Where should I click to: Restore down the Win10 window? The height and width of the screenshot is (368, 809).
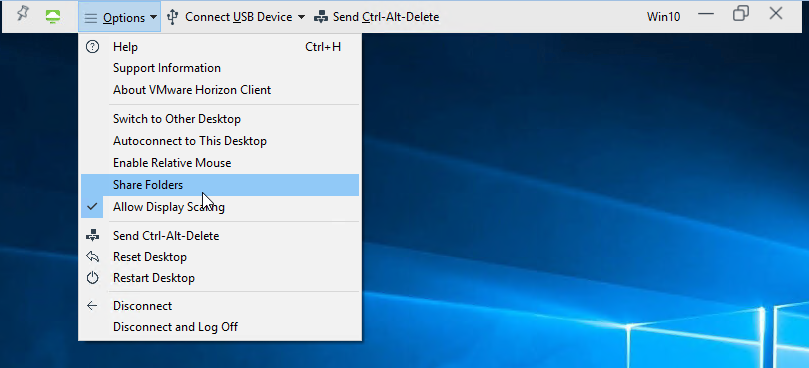(740, 14)
